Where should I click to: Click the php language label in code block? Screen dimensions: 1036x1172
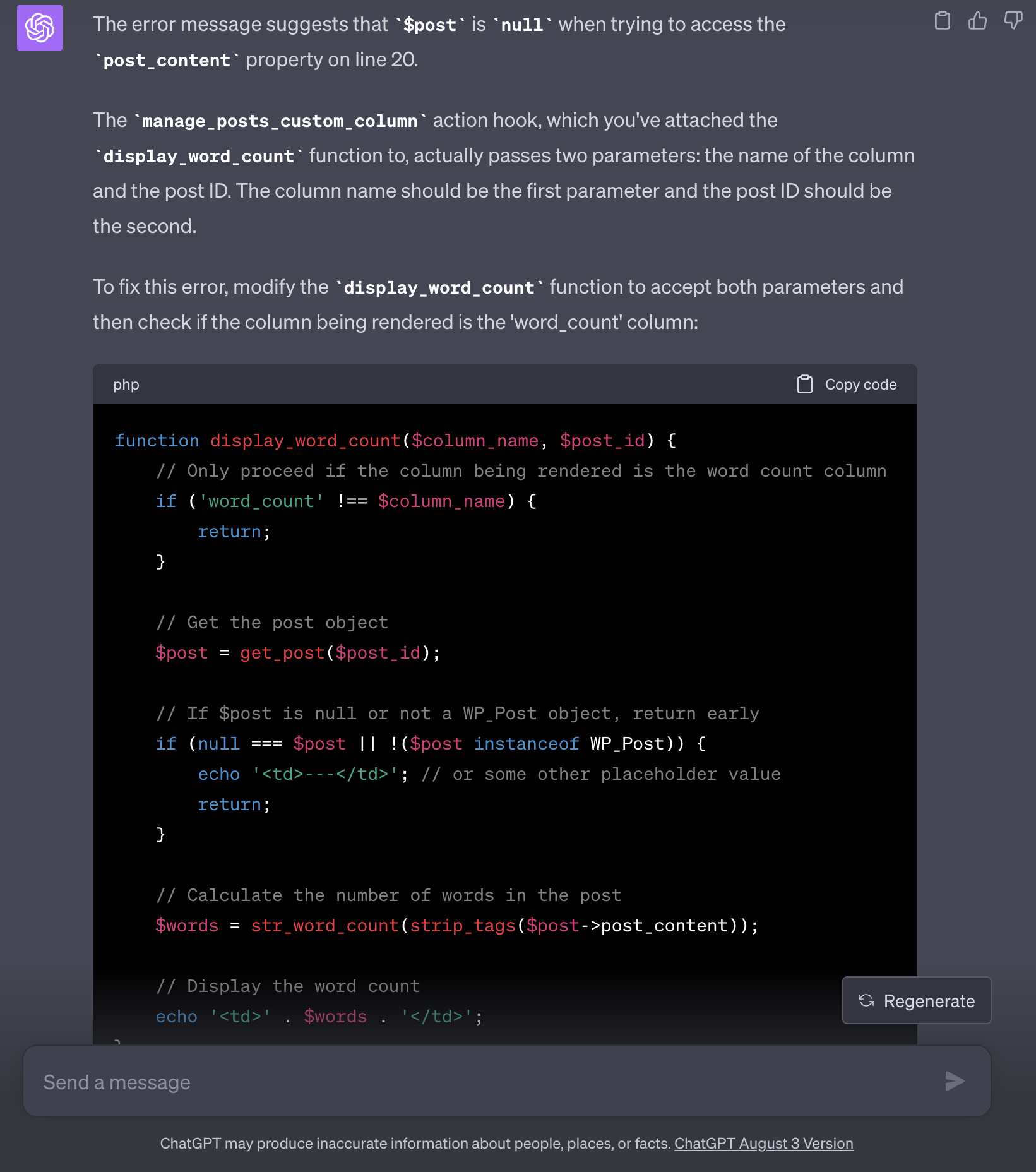coord(126,385)
